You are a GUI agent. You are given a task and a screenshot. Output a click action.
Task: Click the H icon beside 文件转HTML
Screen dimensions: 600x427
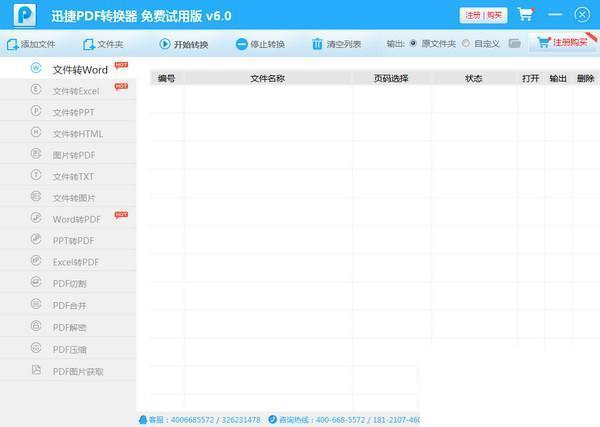pos(36,132)
